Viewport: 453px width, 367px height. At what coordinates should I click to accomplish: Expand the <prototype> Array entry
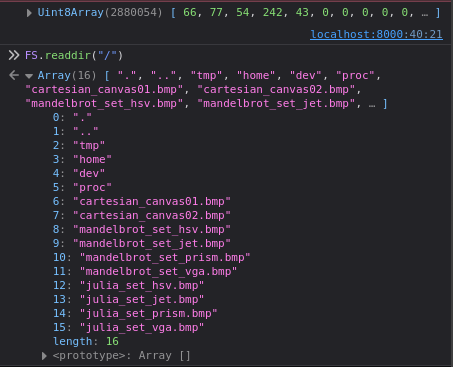pyautogui.click(x=44, y=356)
